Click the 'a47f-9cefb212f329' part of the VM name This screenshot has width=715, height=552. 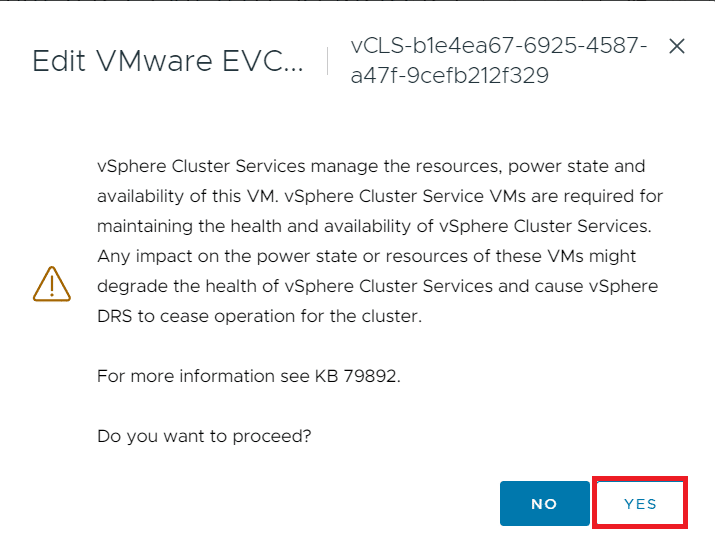[x=449, y=75]
